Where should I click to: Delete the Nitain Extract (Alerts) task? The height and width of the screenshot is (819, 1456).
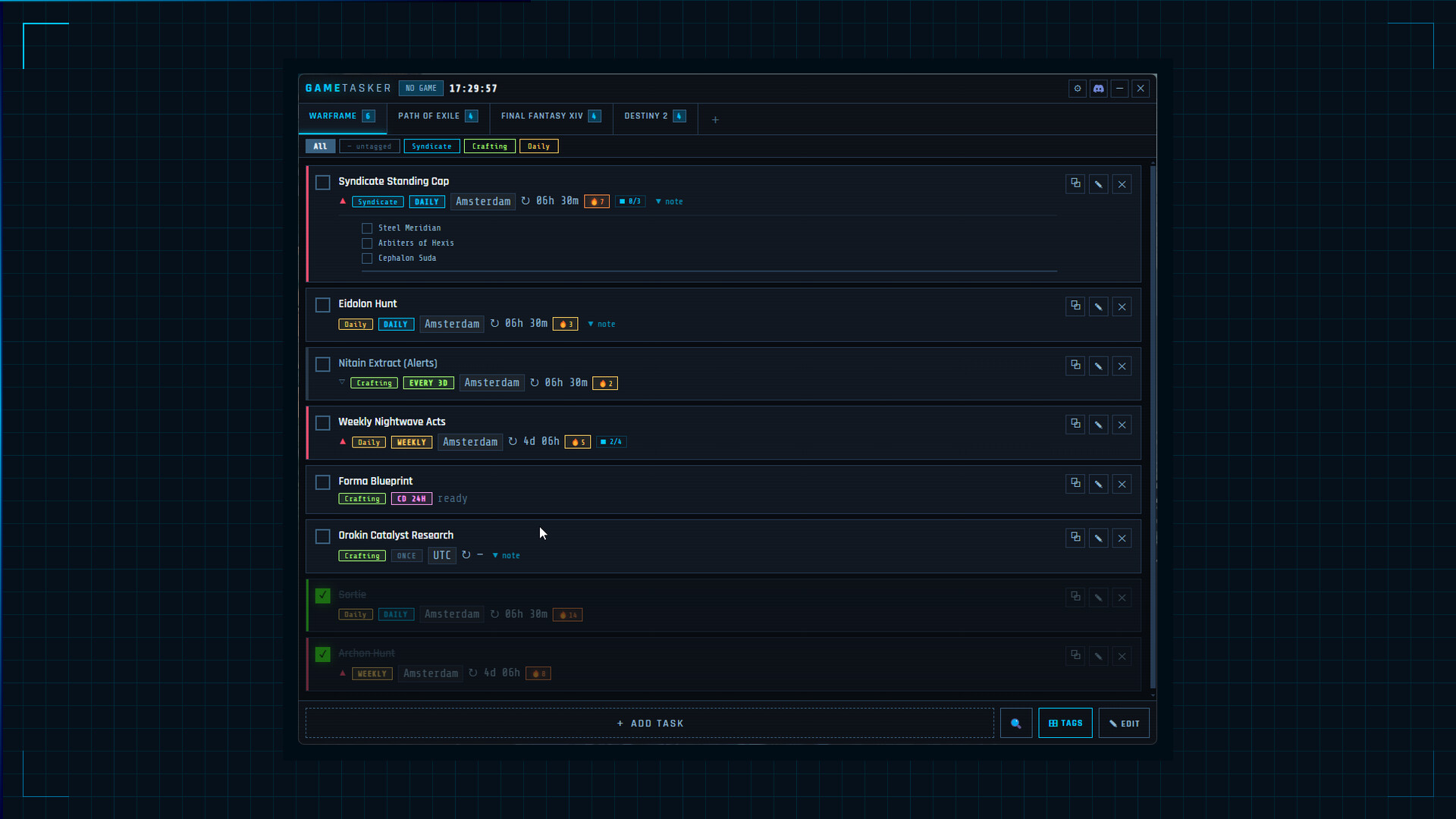tap(1122, 366)
